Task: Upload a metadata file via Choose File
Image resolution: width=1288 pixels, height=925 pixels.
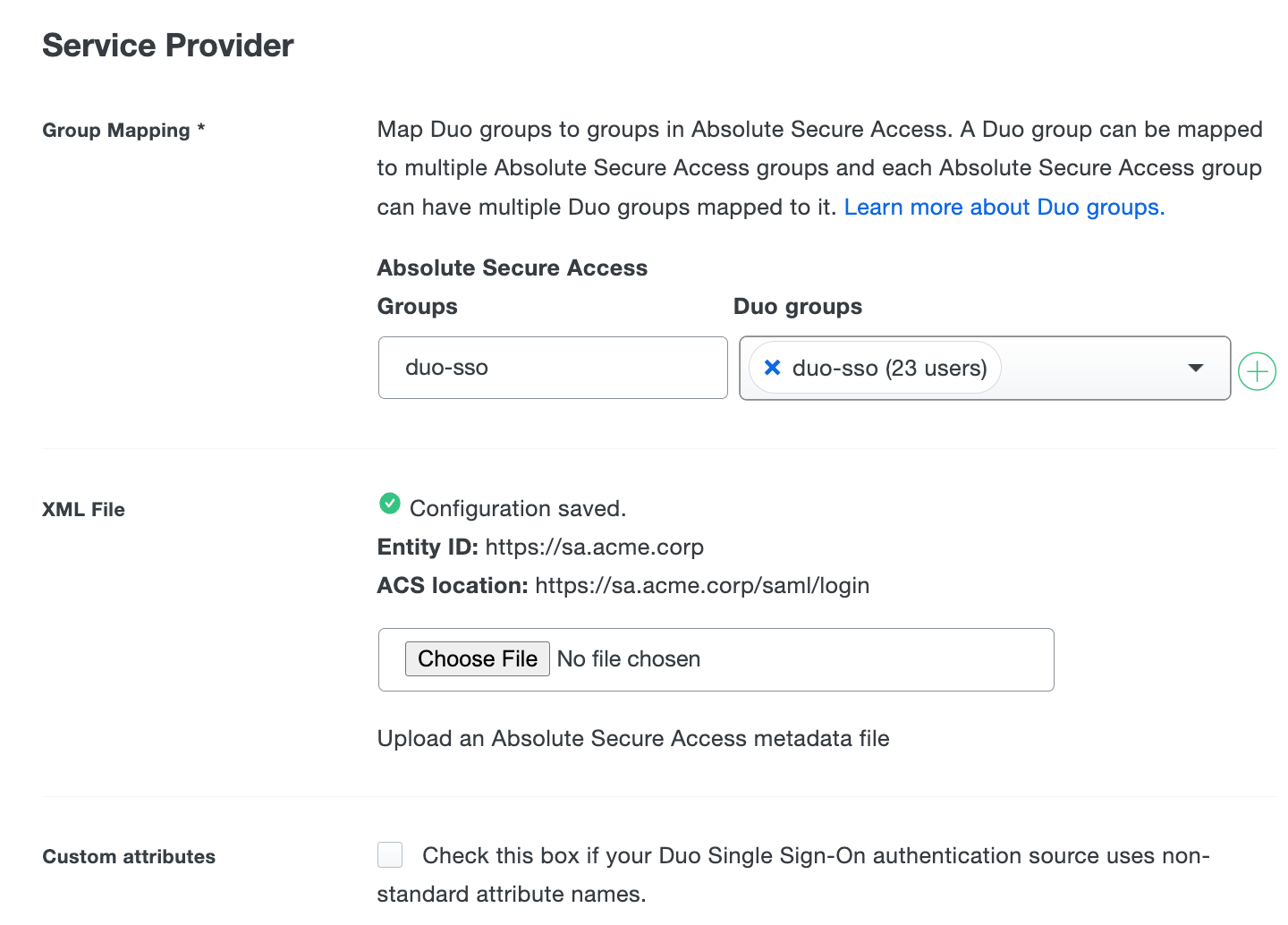Action: [x=477, y=658]
